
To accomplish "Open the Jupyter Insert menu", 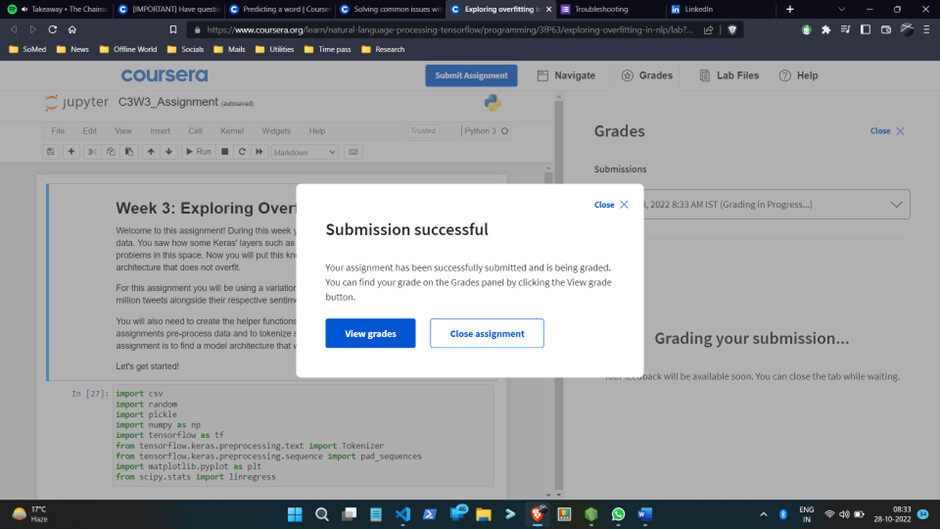I will tap(160, 131).
